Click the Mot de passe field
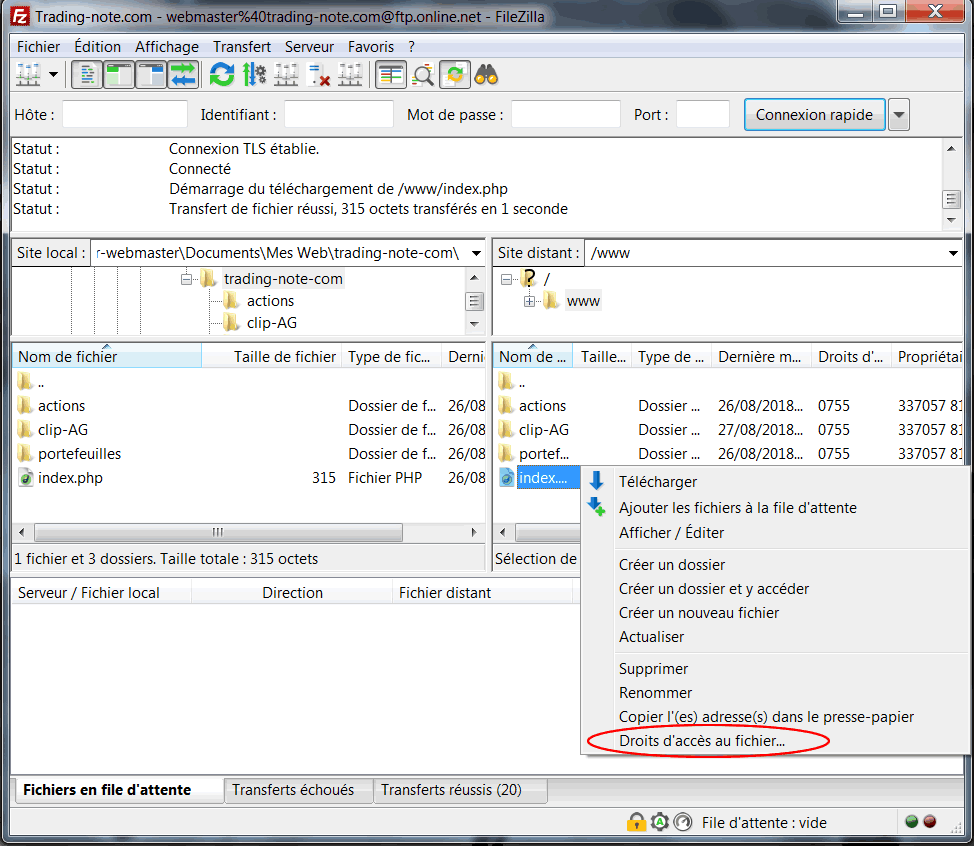Image resolution: width=974 pixels, height=846 pixels. (565, 114)
